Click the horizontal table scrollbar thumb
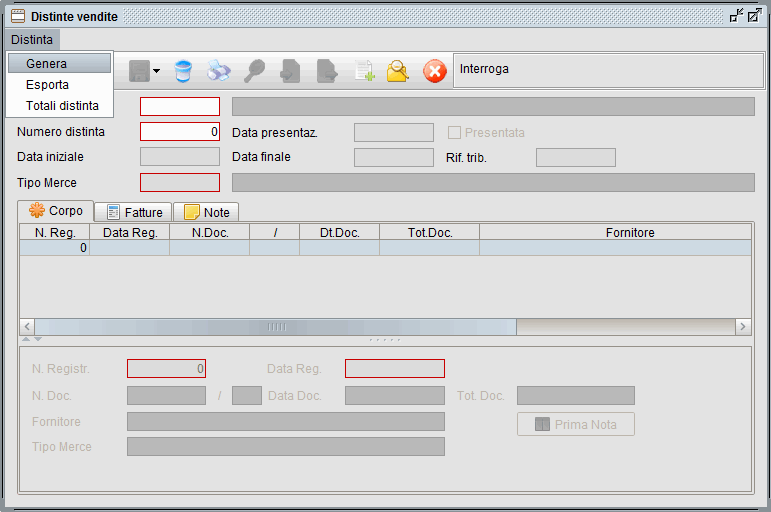Viewport: 771px width, 512px height. click(x=276, y=327)
